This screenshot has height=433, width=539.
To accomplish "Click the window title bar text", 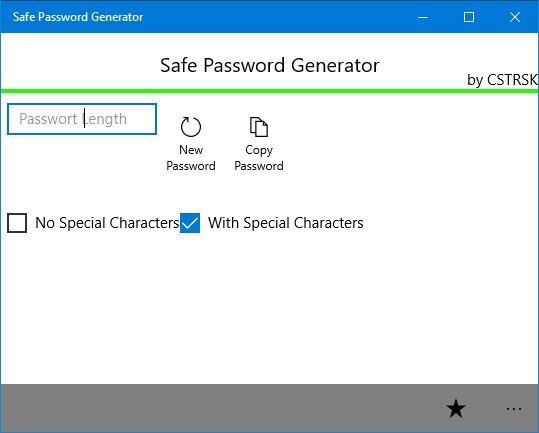I will [78, 17].
